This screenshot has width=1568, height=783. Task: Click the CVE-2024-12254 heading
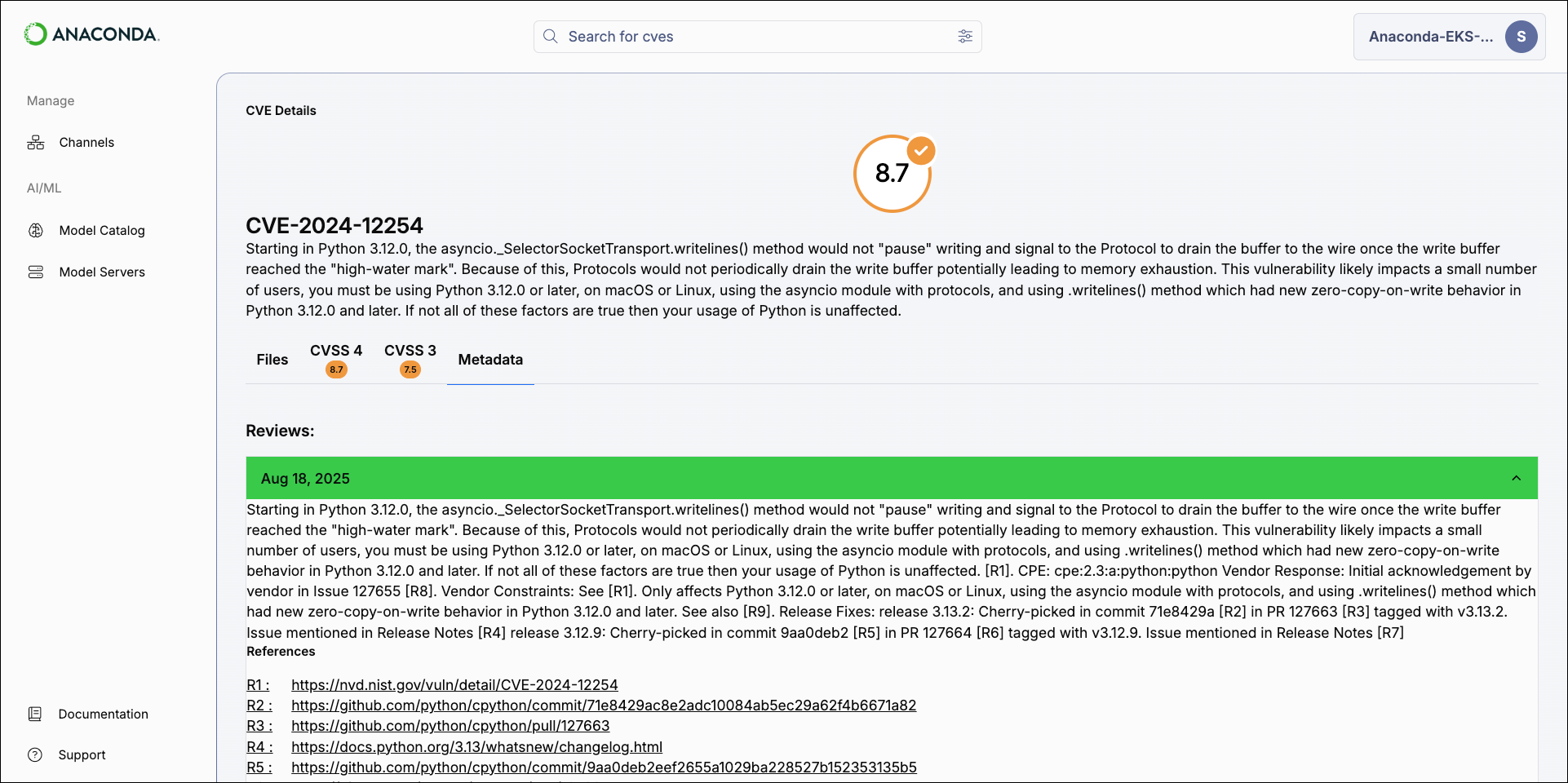click(334, 226)
